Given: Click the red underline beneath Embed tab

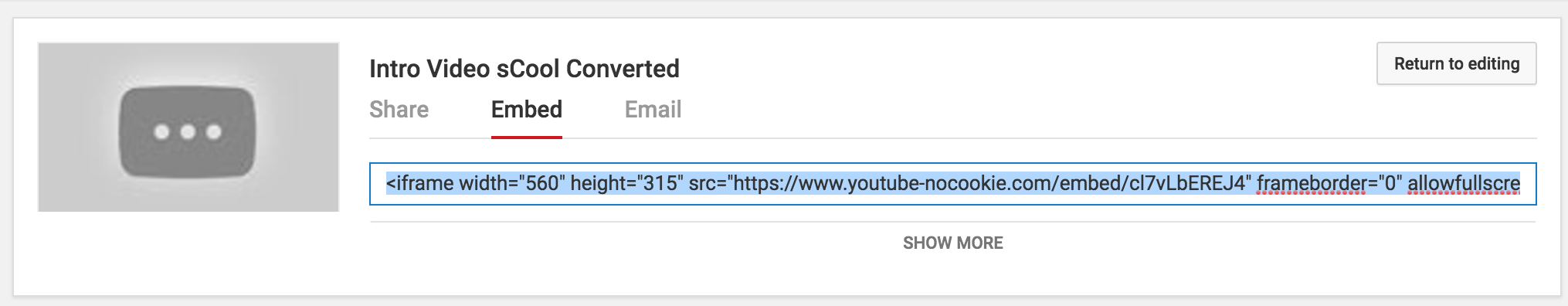Looking at the screenshot, I should (527, 137).
